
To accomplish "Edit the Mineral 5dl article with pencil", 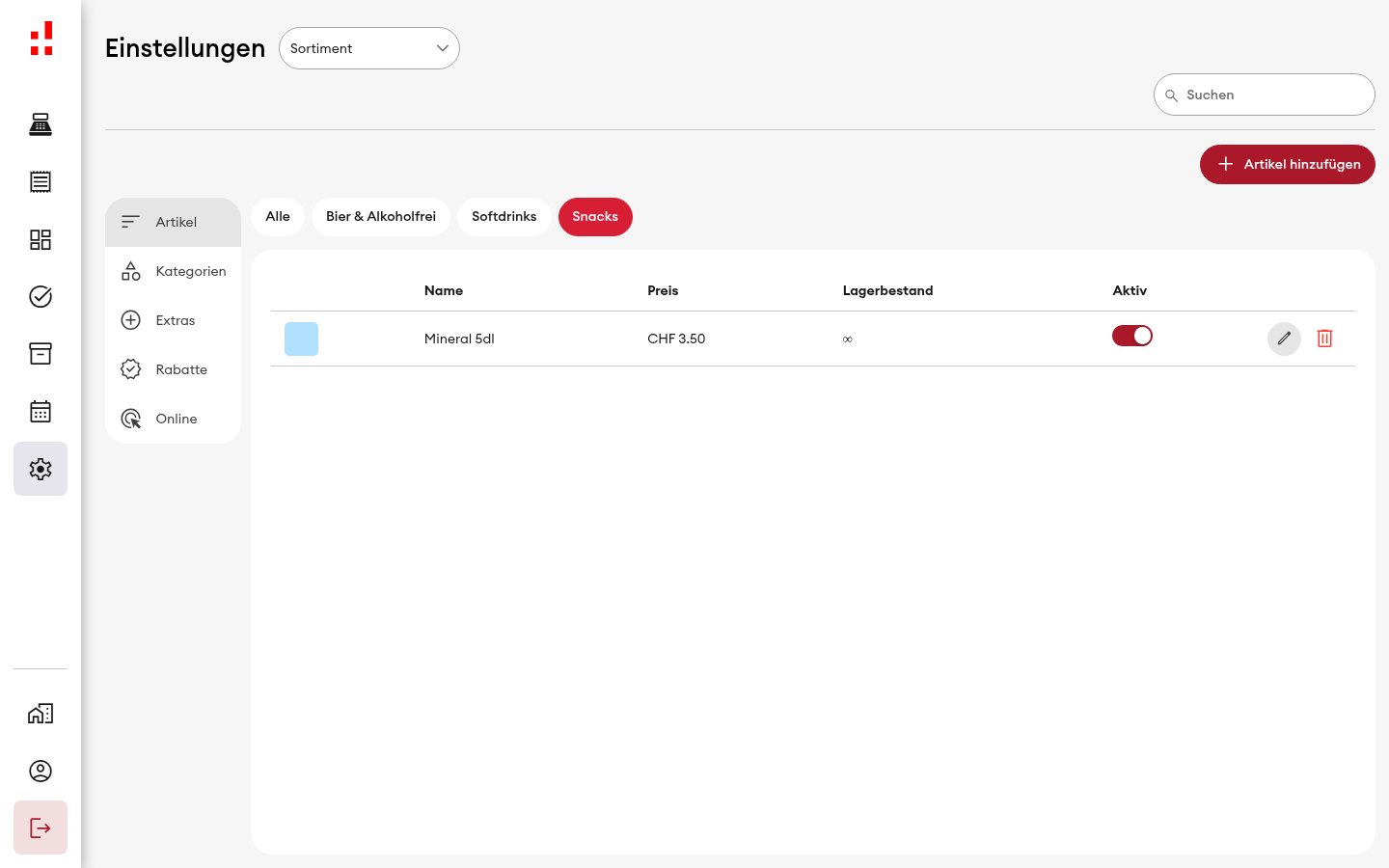I will pos(1284,339).
